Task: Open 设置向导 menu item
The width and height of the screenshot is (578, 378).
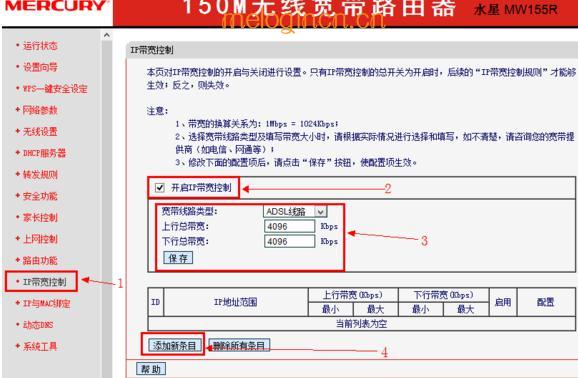Action: (x=40, y=67)
